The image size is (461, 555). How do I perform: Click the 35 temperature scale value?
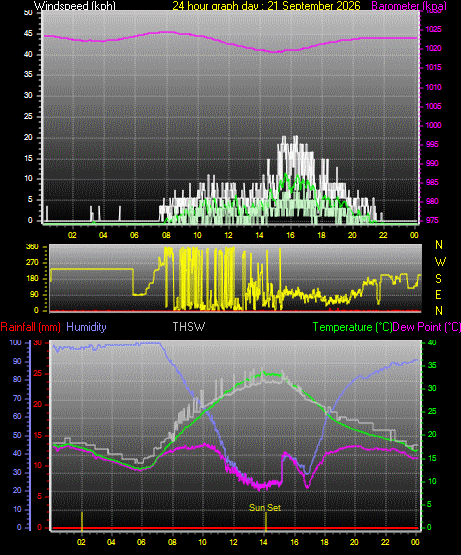[432, 366]
